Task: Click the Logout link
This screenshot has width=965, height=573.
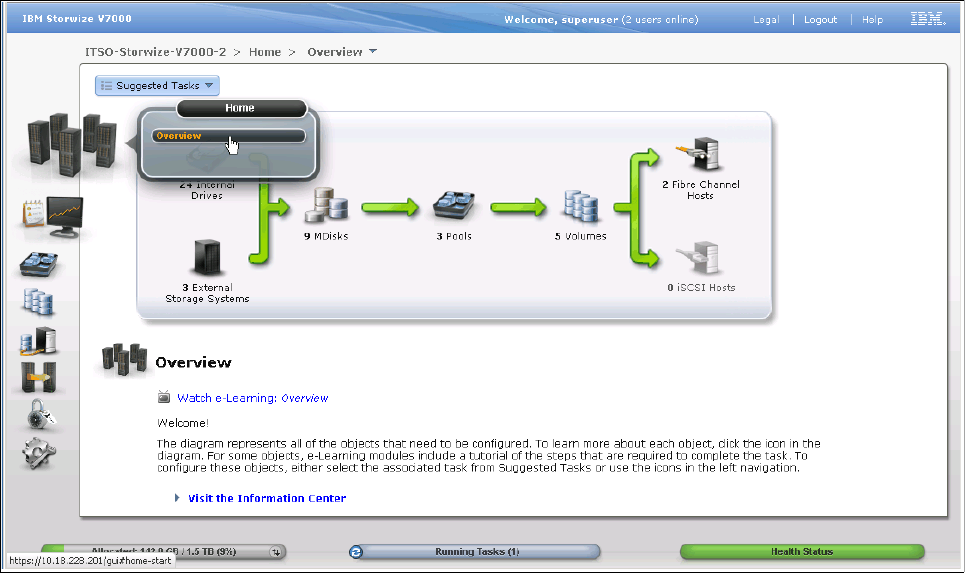Action: [820, 20]
